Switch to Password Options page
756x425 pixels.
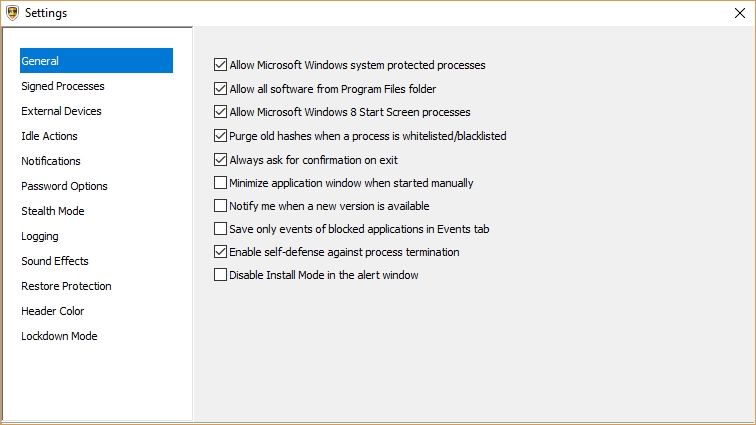[x=64, y=186]
